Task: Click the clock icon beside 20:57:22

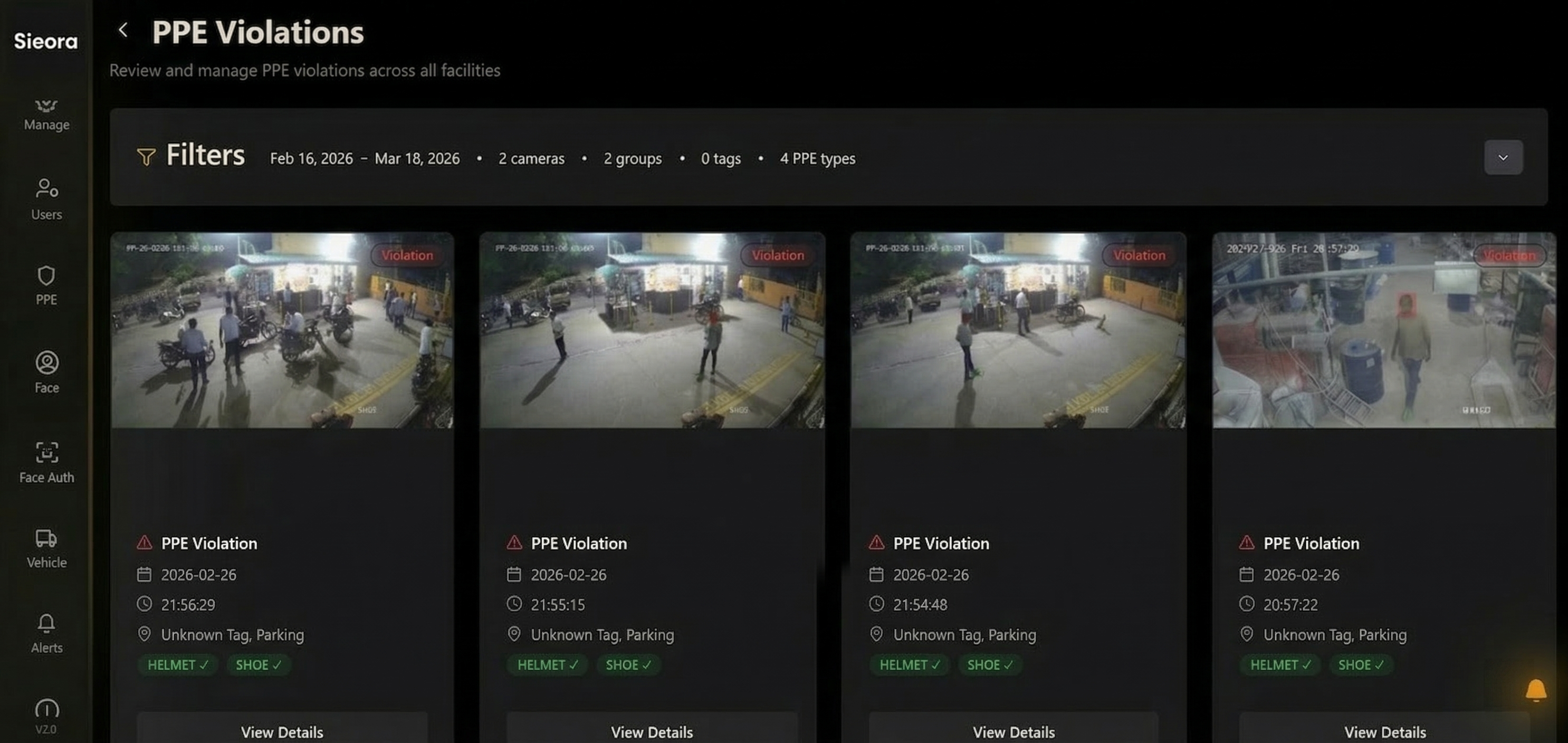Action: (1247, 604)
